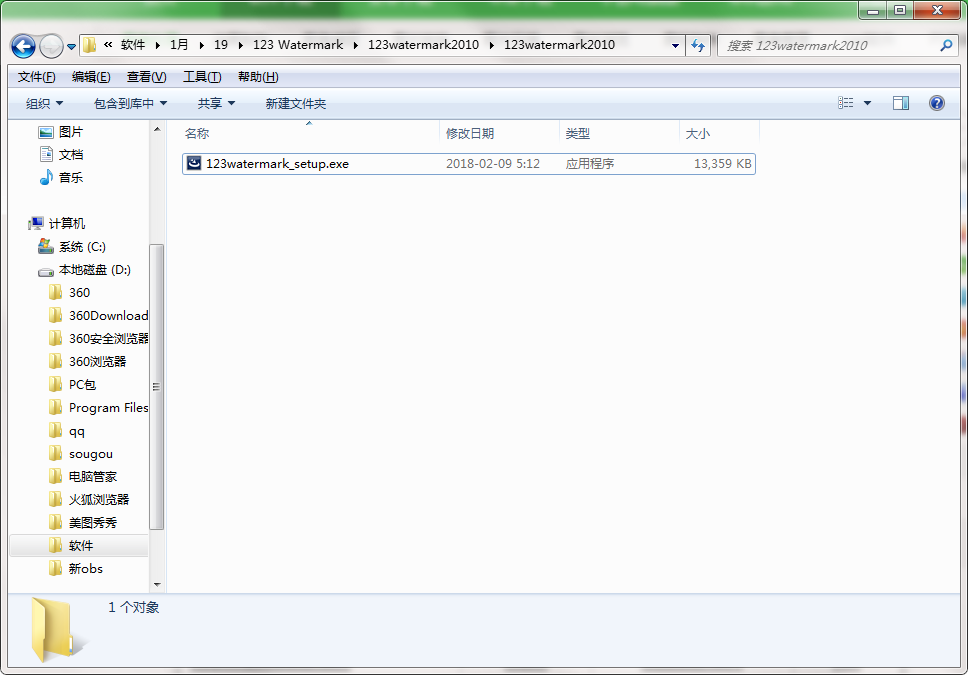
Task: Click the folder icon in the address bar
Action: point(90,45)
